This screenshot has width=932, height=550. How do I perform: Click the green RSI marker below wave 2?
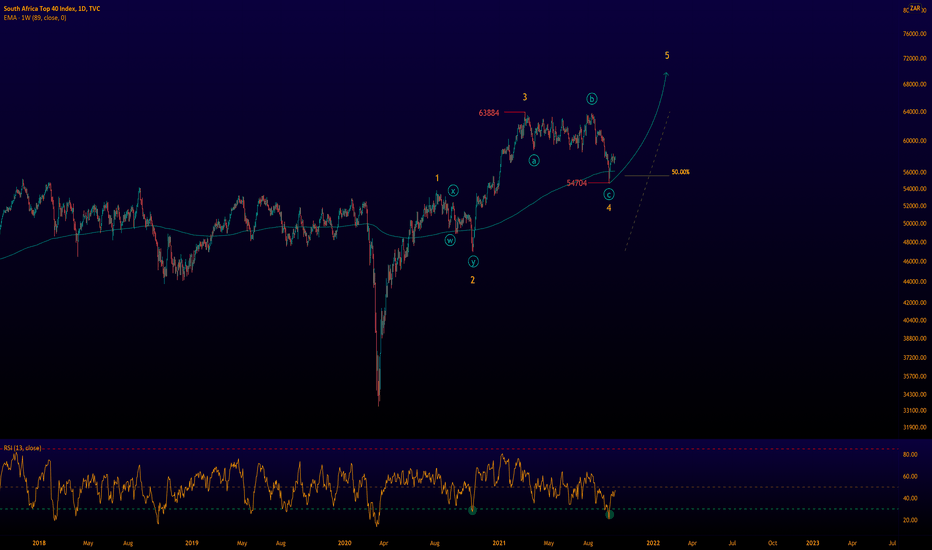(x=473, y=510)
